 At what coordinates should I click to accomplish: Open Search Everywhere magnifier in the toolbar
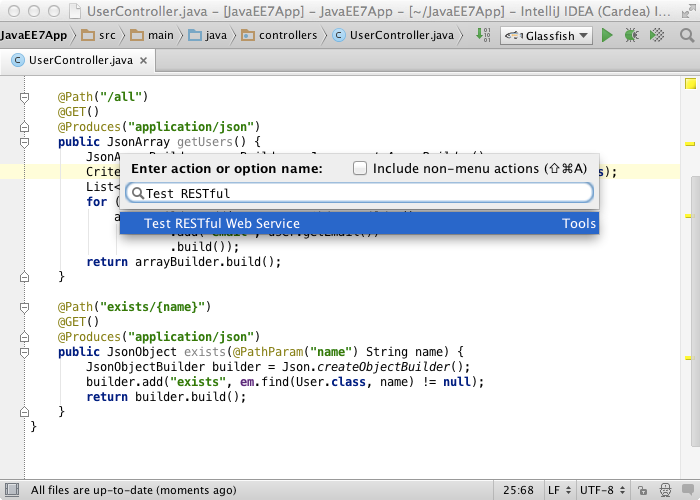(687, 35)
